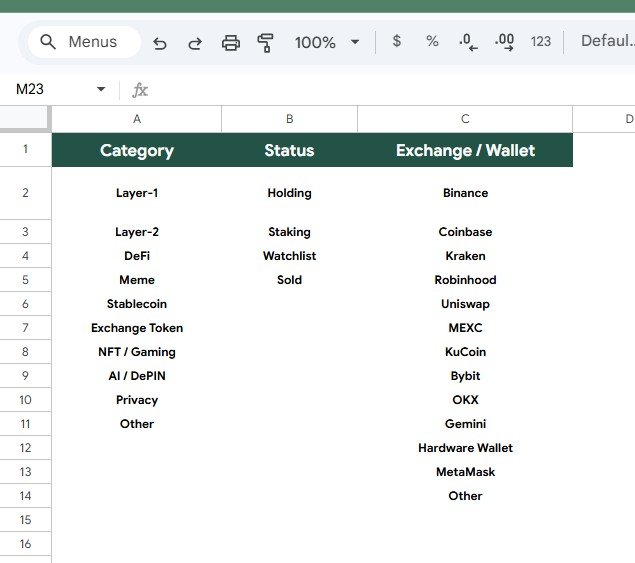Select the Layer-2 cell
The image size is (635, 563).
(137, 232)
